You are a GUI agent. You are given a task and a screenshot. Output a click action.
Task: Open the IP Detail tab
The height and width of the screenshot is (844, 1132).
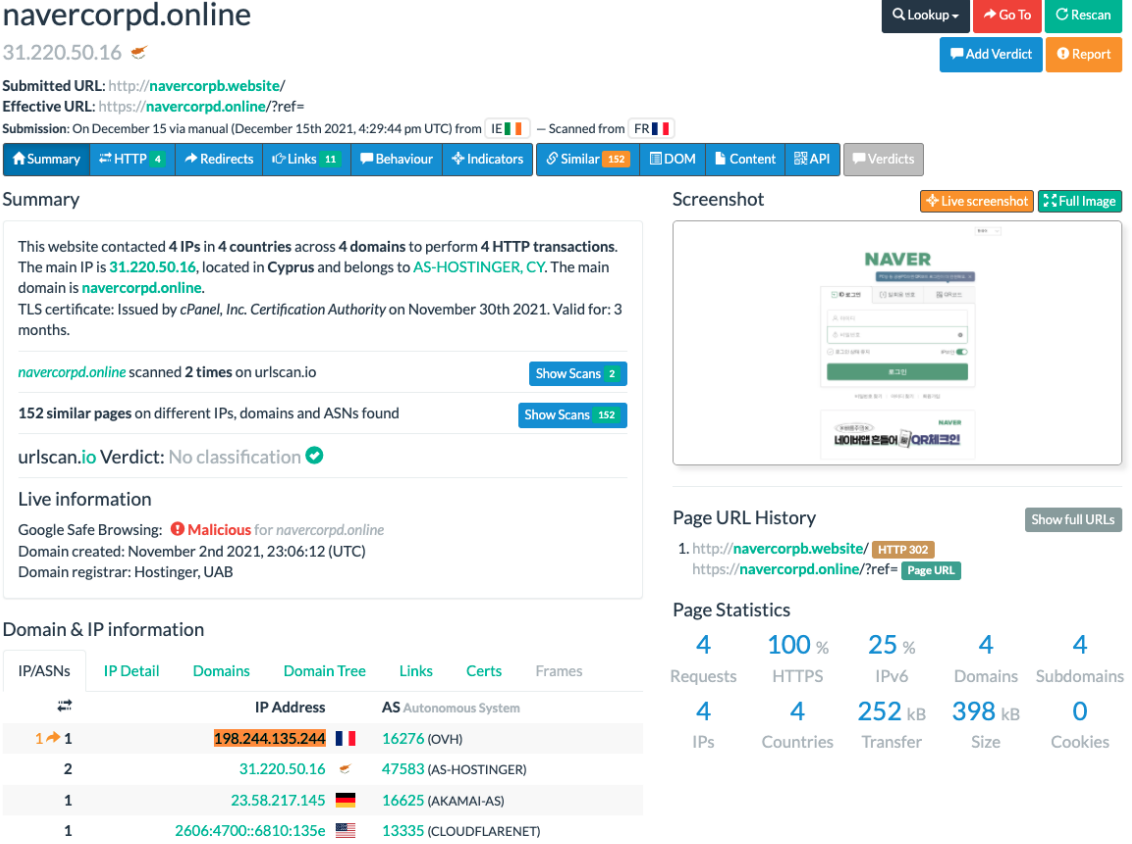(x=131, y=671)
